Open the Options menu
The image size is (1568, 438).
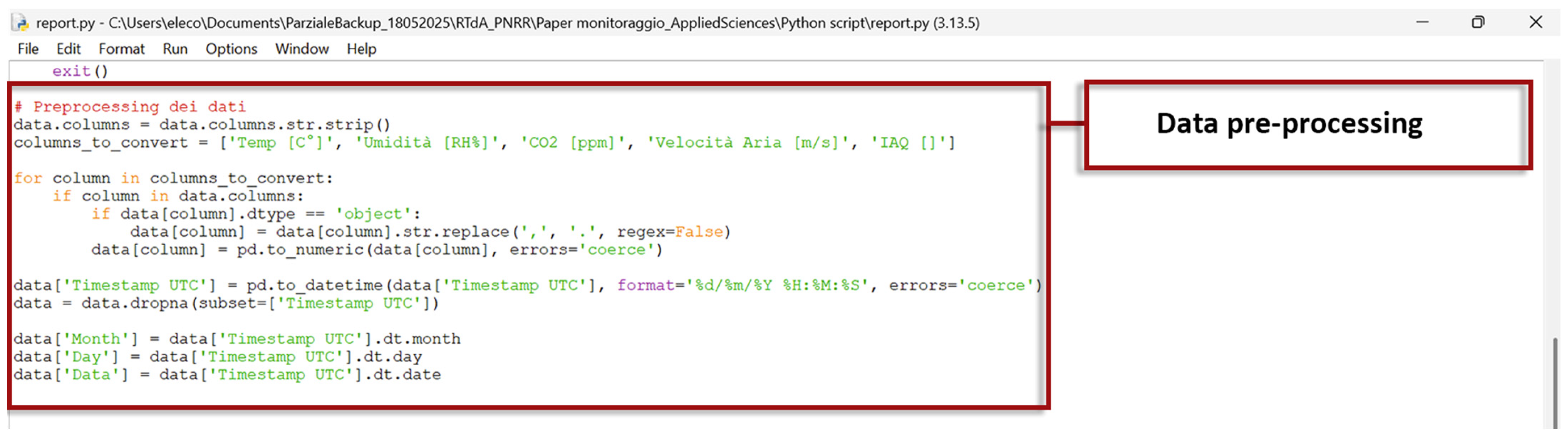pos(231,49)
